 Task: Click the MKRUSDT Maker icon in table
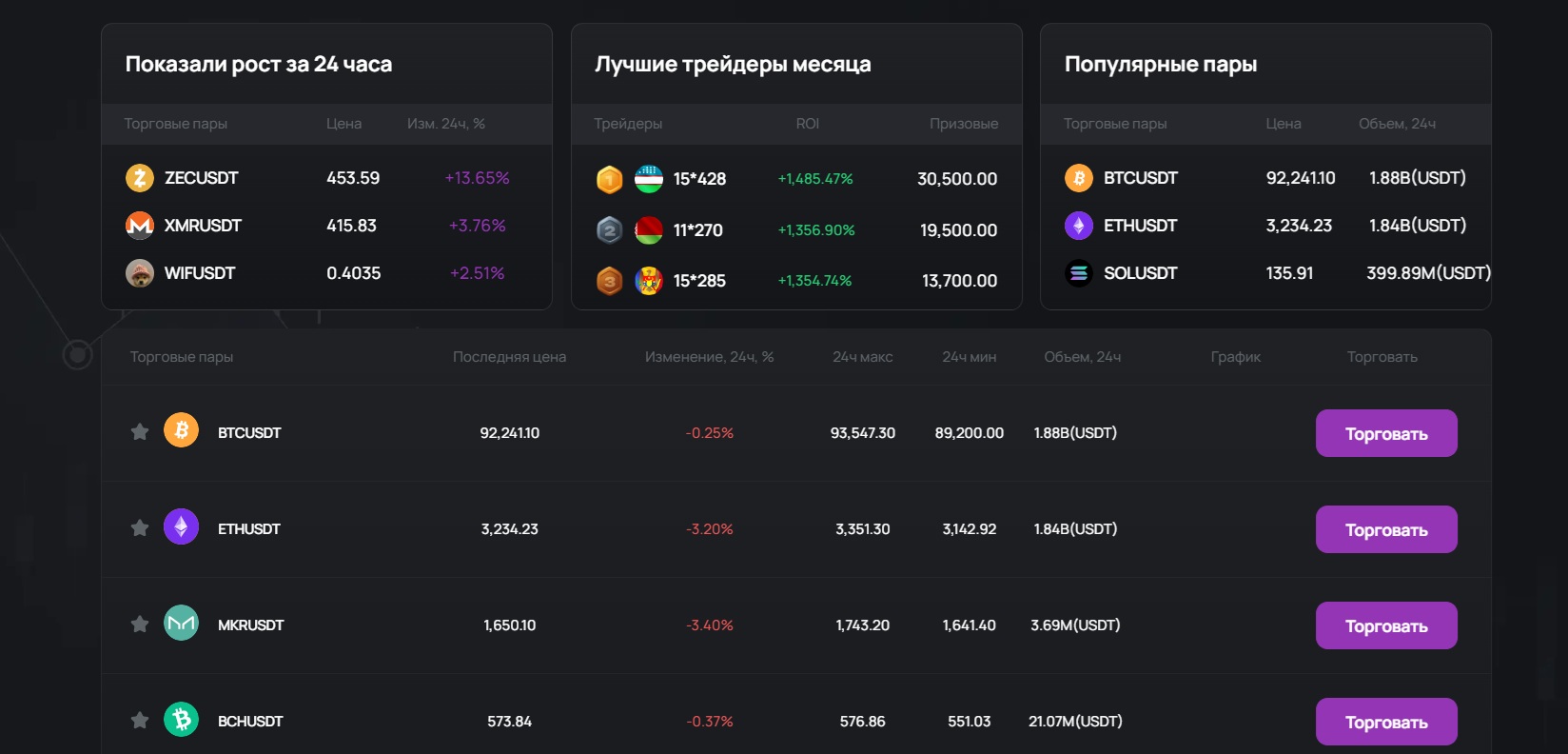tap(181, 624)
